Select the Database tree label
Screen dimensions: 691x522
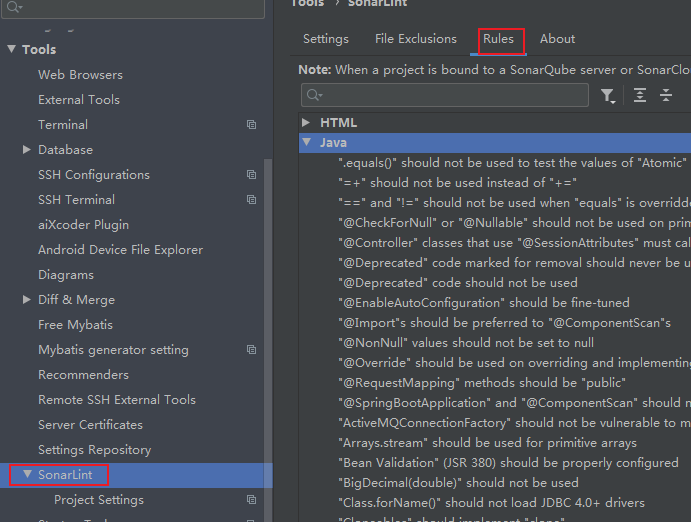(x=65, y=150)
